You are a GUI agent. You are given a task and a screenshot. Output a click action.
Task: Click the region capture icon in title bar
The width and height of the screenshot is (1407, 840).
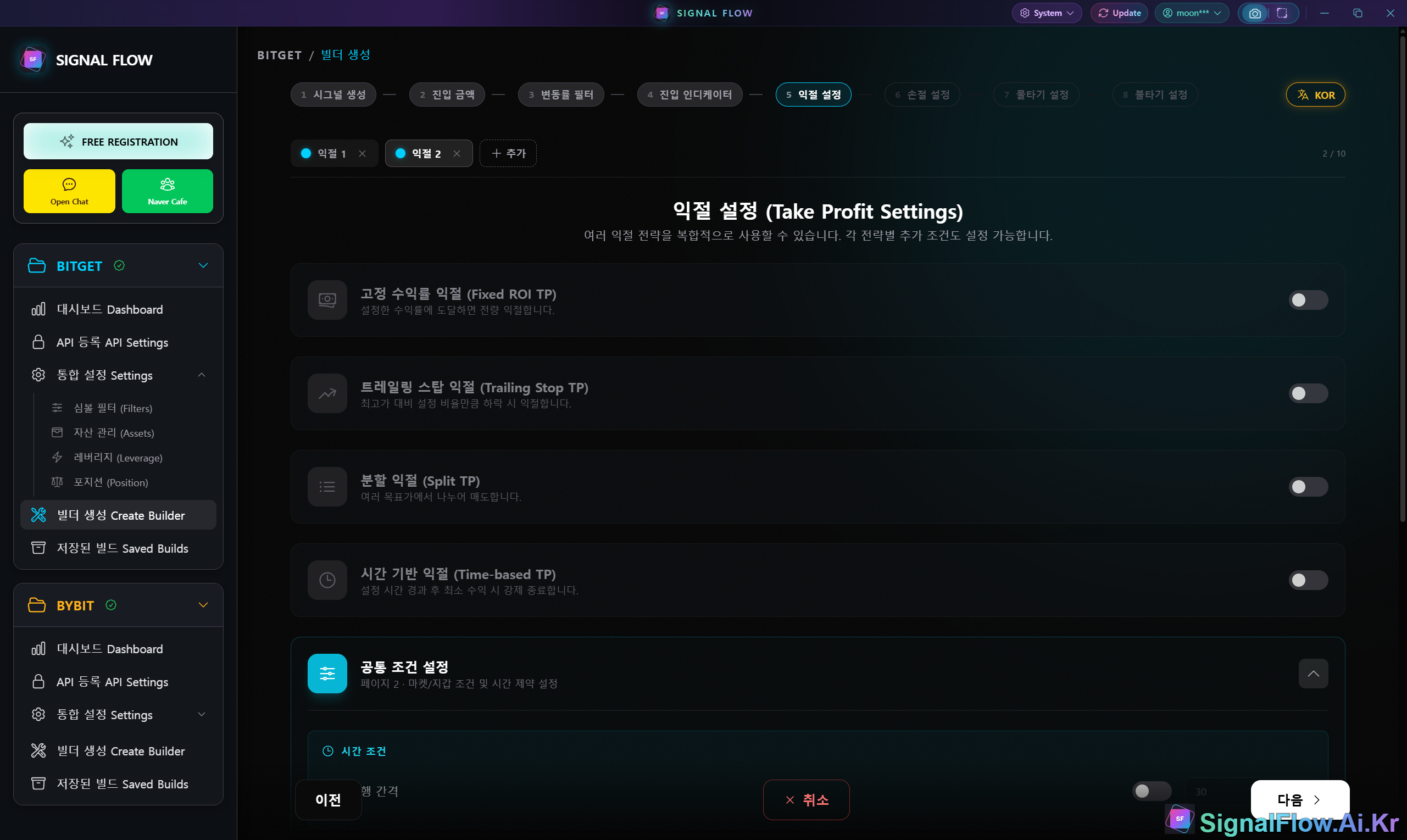1282,13
